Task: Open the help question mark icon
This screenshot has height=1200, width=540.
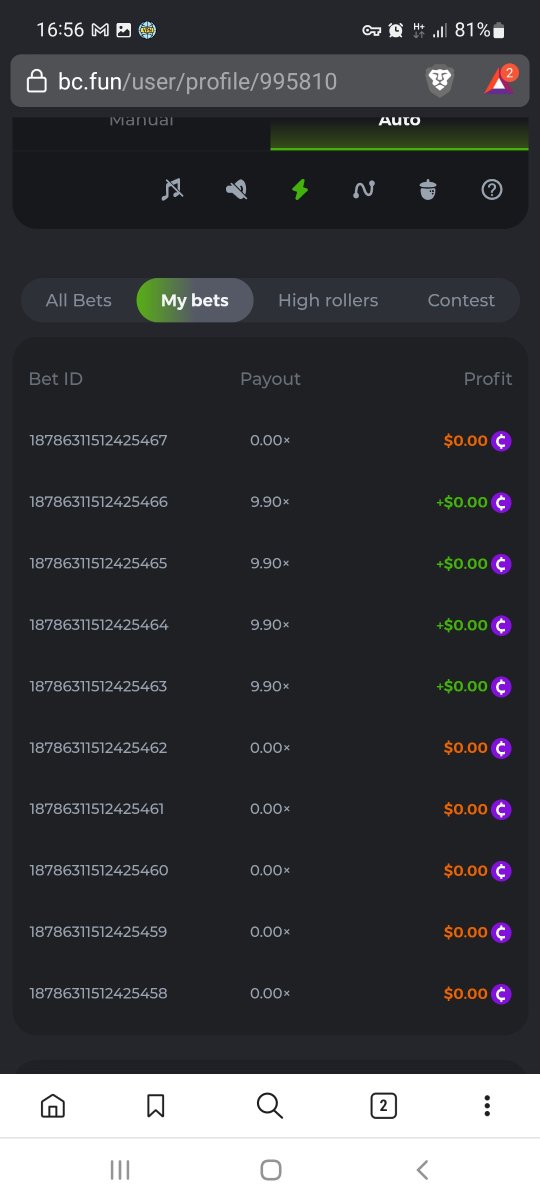Action: click(x=491, y=189)
